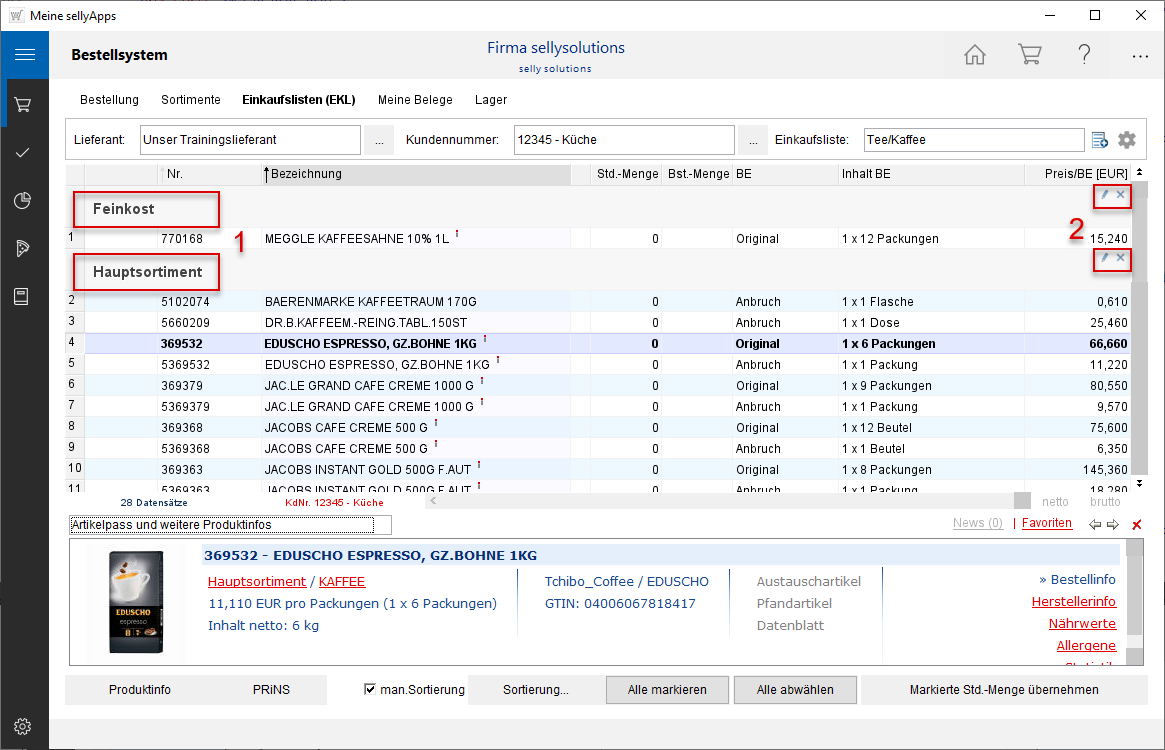Switch price display to netto
The height and width of the screenshot is (750, 1165).
[1055, 502]
